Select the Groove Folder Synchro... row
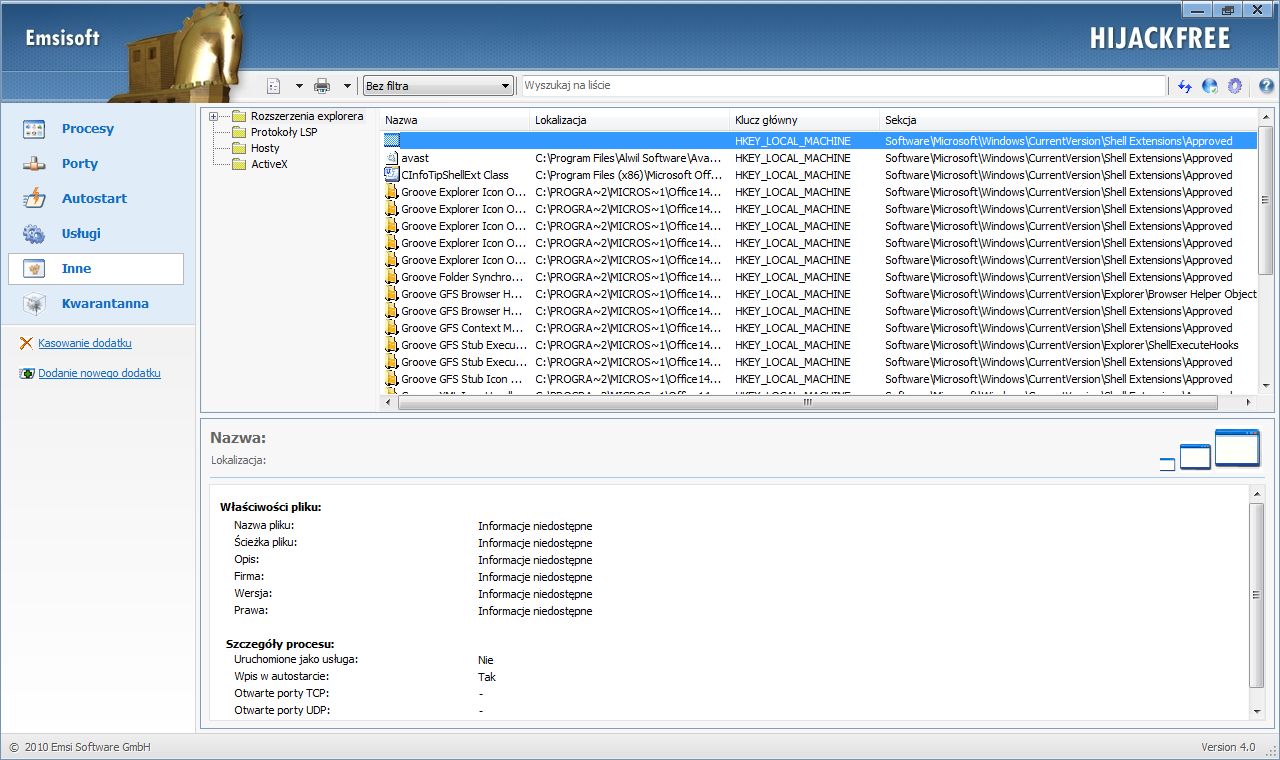 819,277
